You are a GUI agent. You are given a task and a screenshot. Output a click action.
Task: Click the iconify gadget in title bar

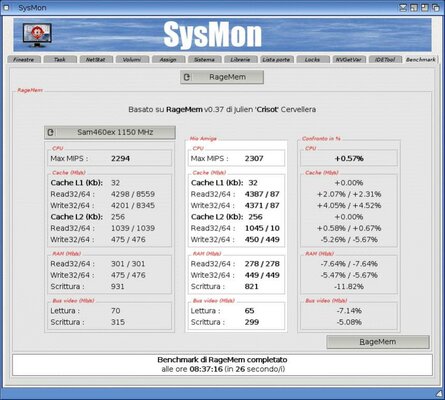(403, 7)
